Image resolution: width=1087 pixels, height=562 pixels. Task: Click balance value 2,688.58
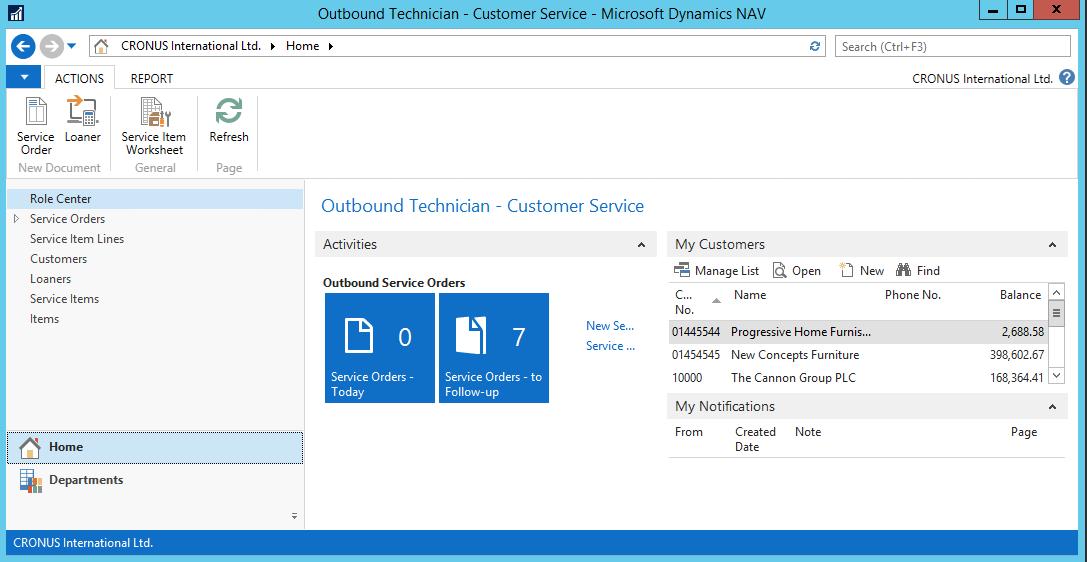click(1023, 332)
